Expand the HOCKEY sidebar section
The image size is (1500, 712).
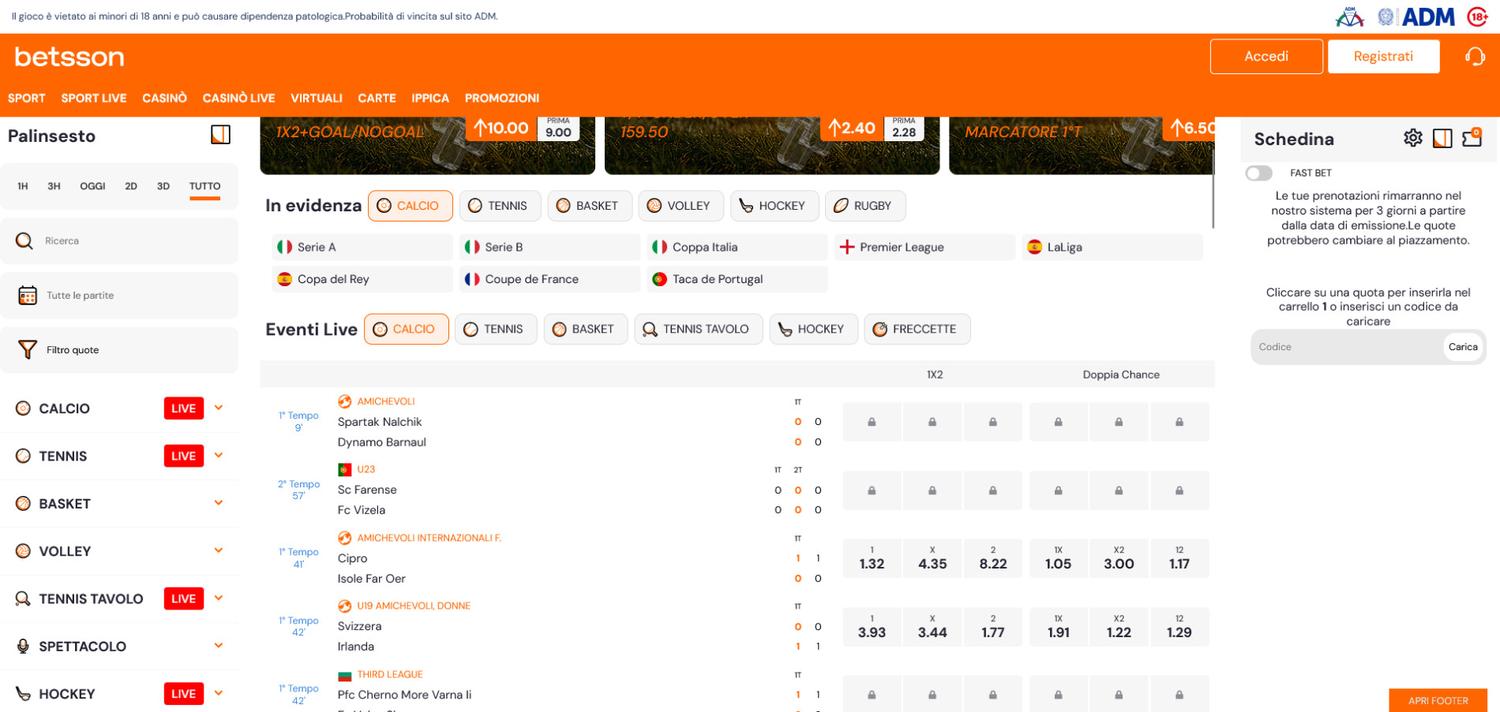218,693
